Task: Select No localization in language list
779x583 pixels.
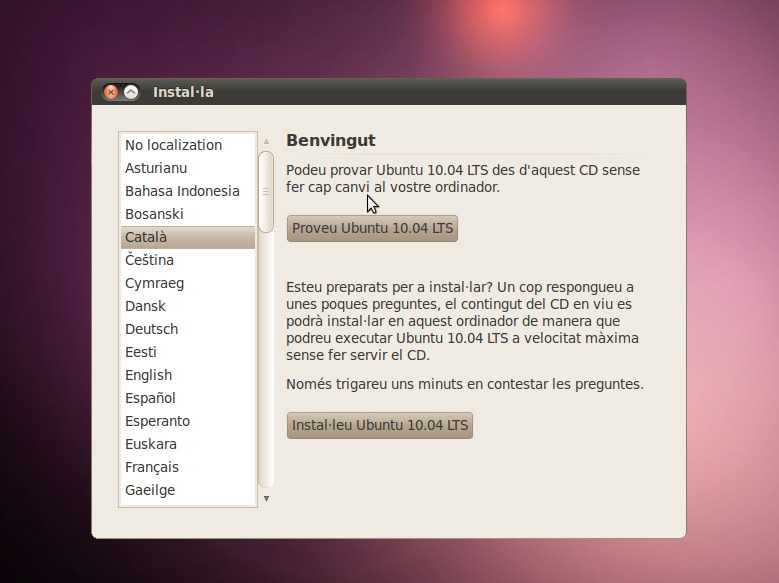Action: pyautogui.click(x=188, y=145)
